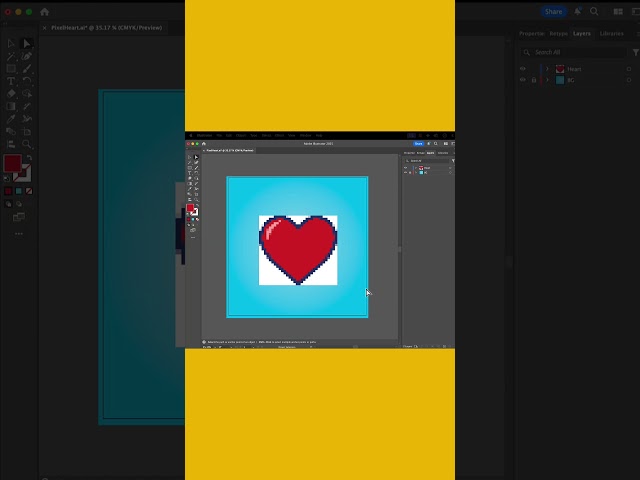Change screen mode icon in background toolbar

coord(19,217)
